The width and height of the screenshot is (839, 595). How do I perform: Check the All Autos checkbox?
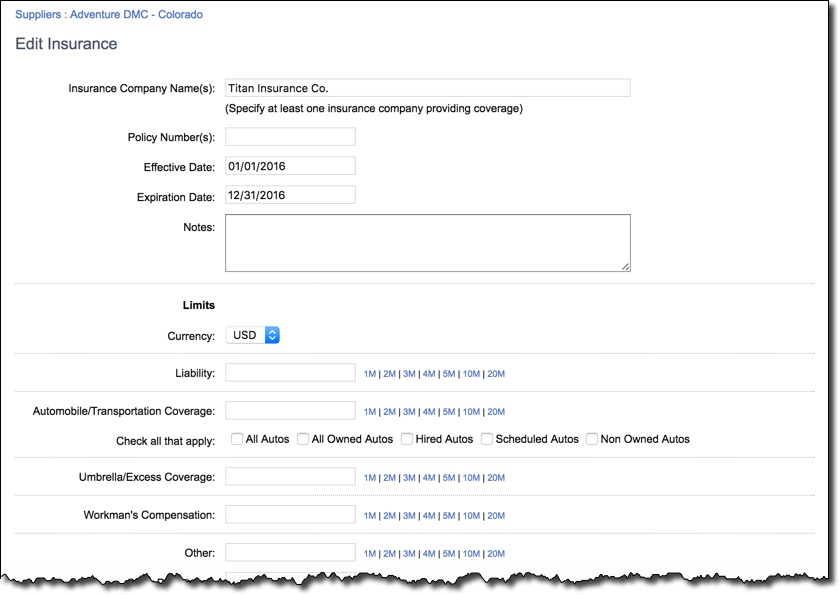236,438
